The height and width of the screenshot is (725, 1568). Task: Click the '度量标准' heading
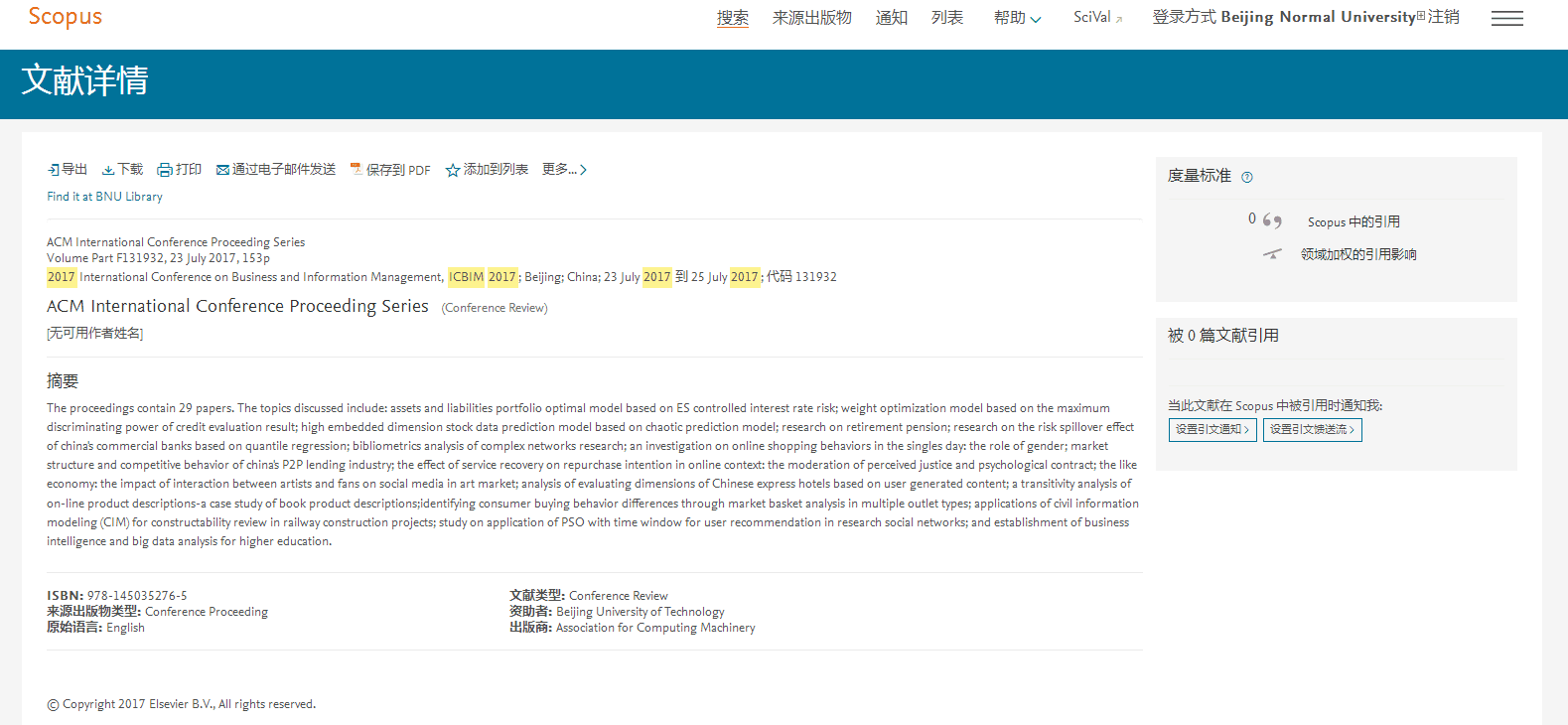pyautogui.click(x=1200, y=176)
